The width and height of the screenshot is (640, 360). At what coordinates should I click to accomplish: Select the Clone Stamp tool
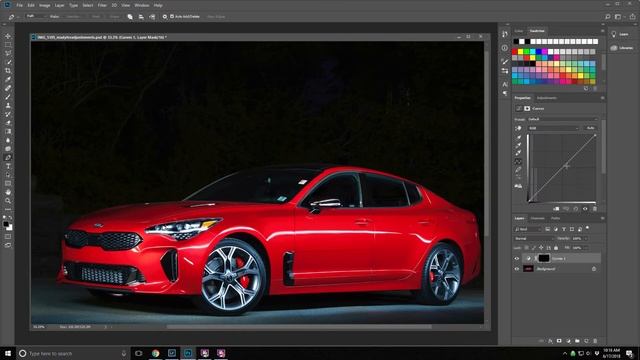8,105
